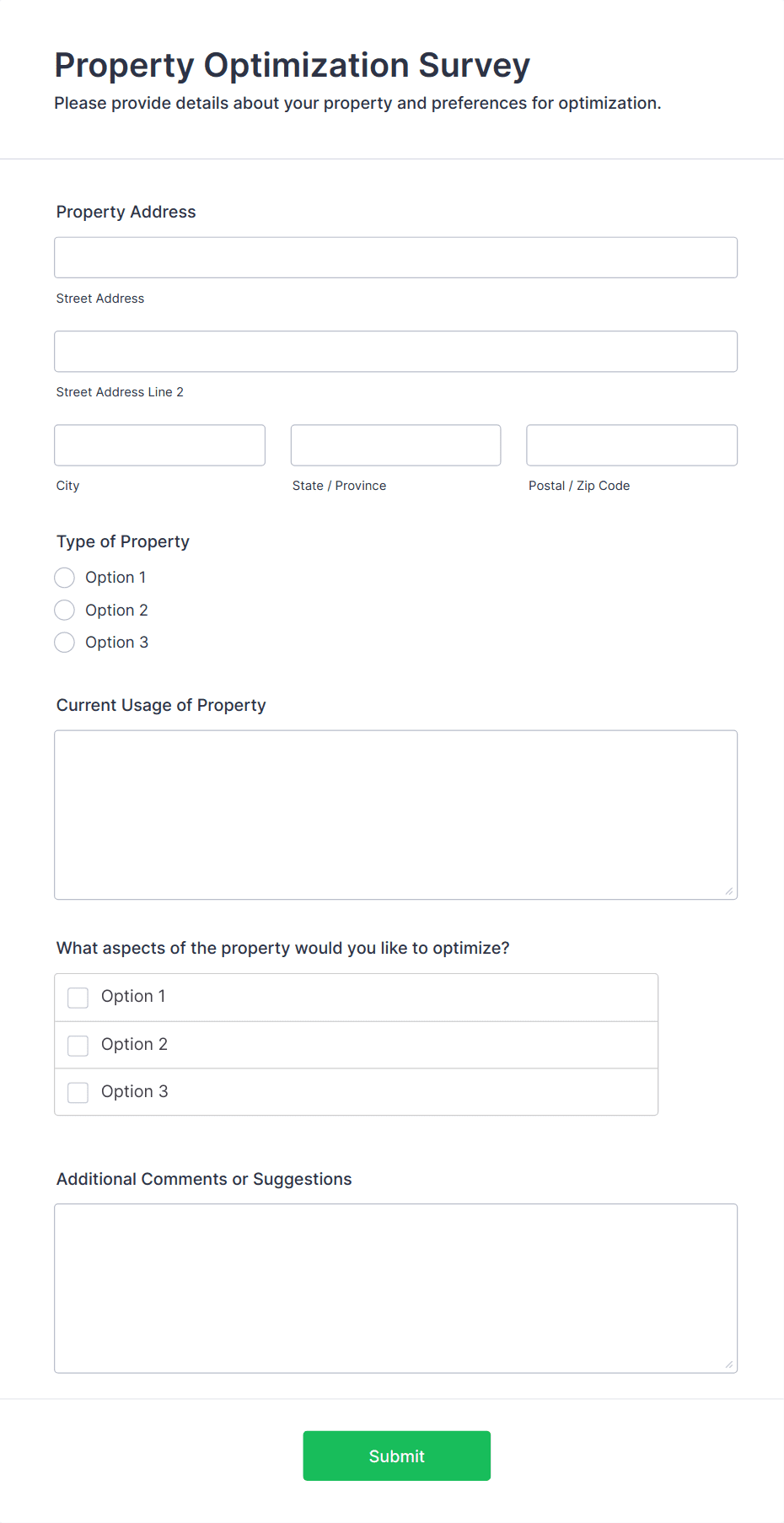The image size is (784, 1523).
Task: Click the Additional Comments or Suggestions textarea
Action: coord(395,1289)
